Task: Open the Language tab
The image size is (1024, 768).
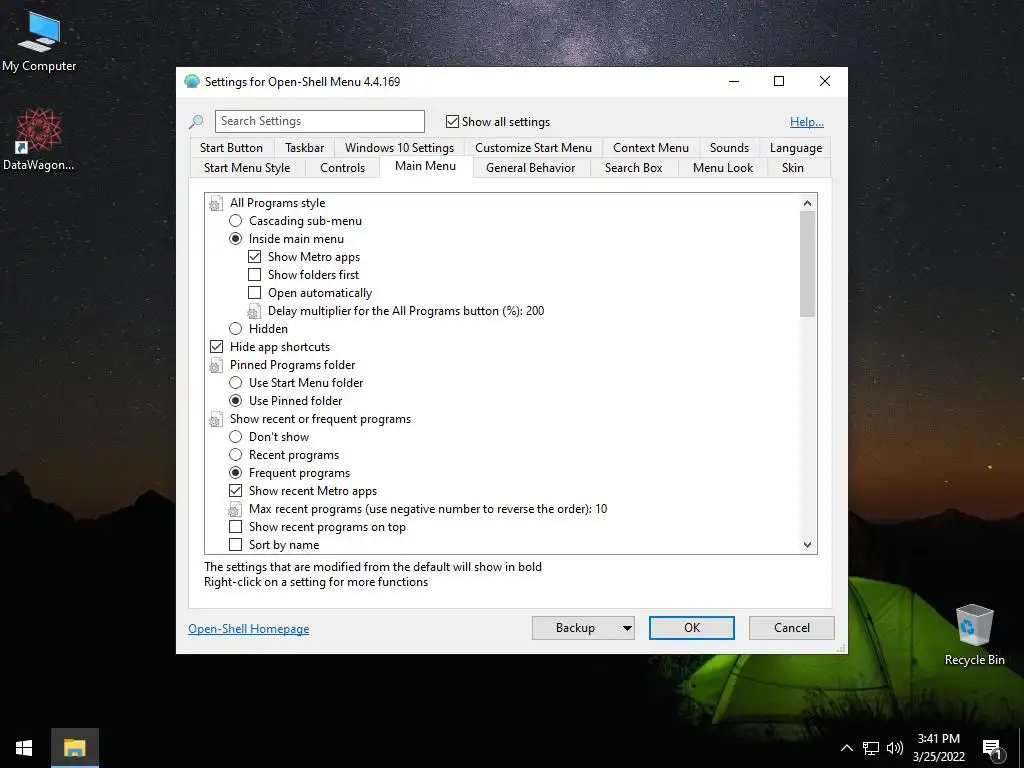Action: tap(795, 148)
